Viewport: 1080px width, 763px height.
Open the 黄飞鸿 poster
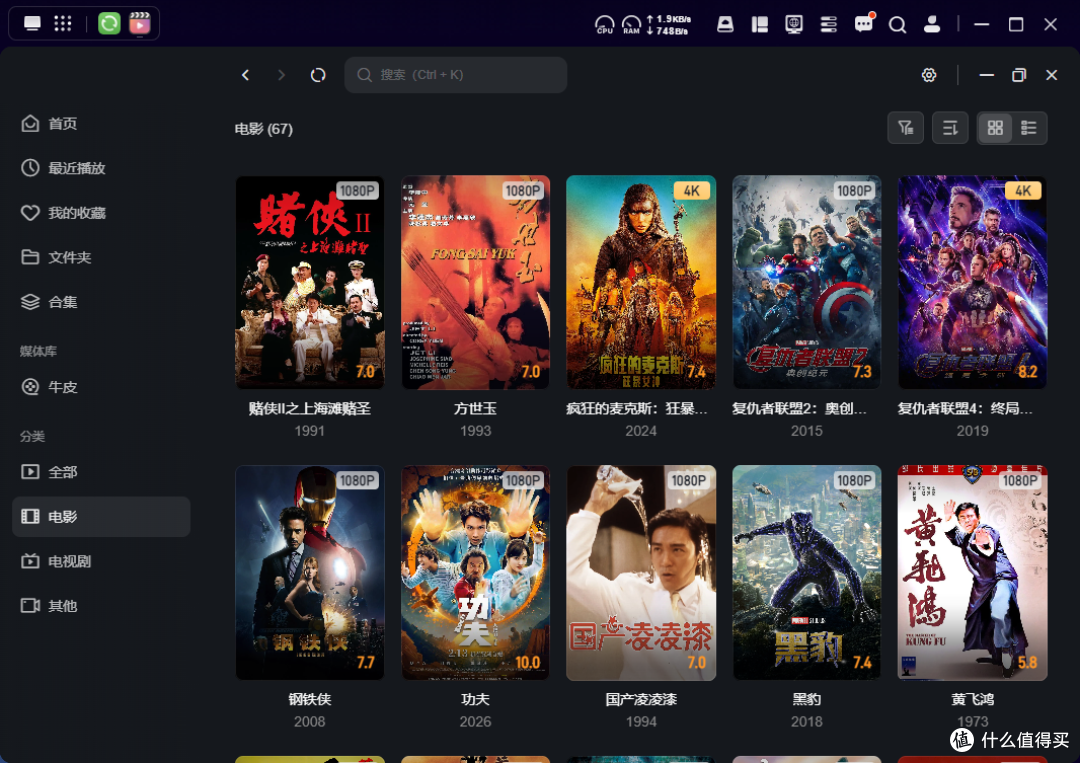coord(973,573)
